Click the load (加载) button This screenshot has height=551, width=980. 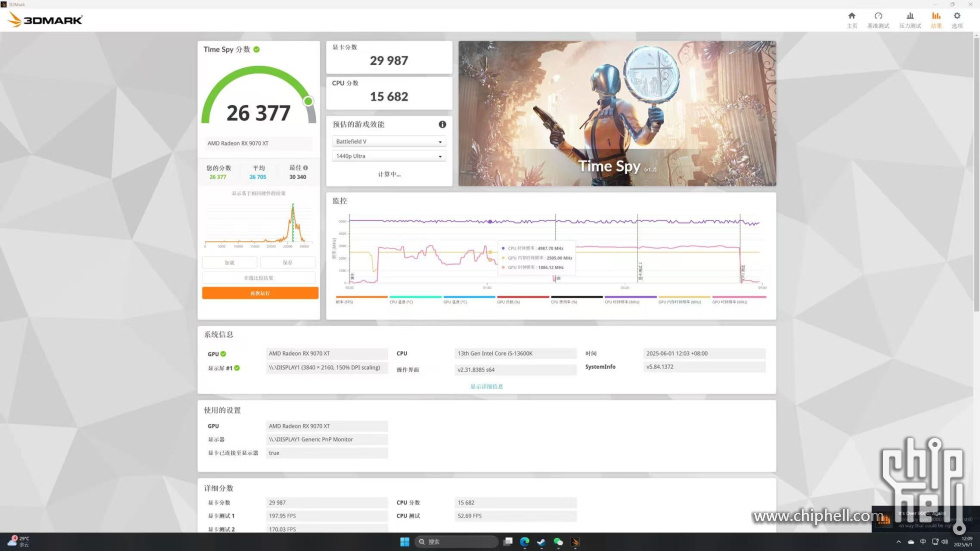coord(229,262)
